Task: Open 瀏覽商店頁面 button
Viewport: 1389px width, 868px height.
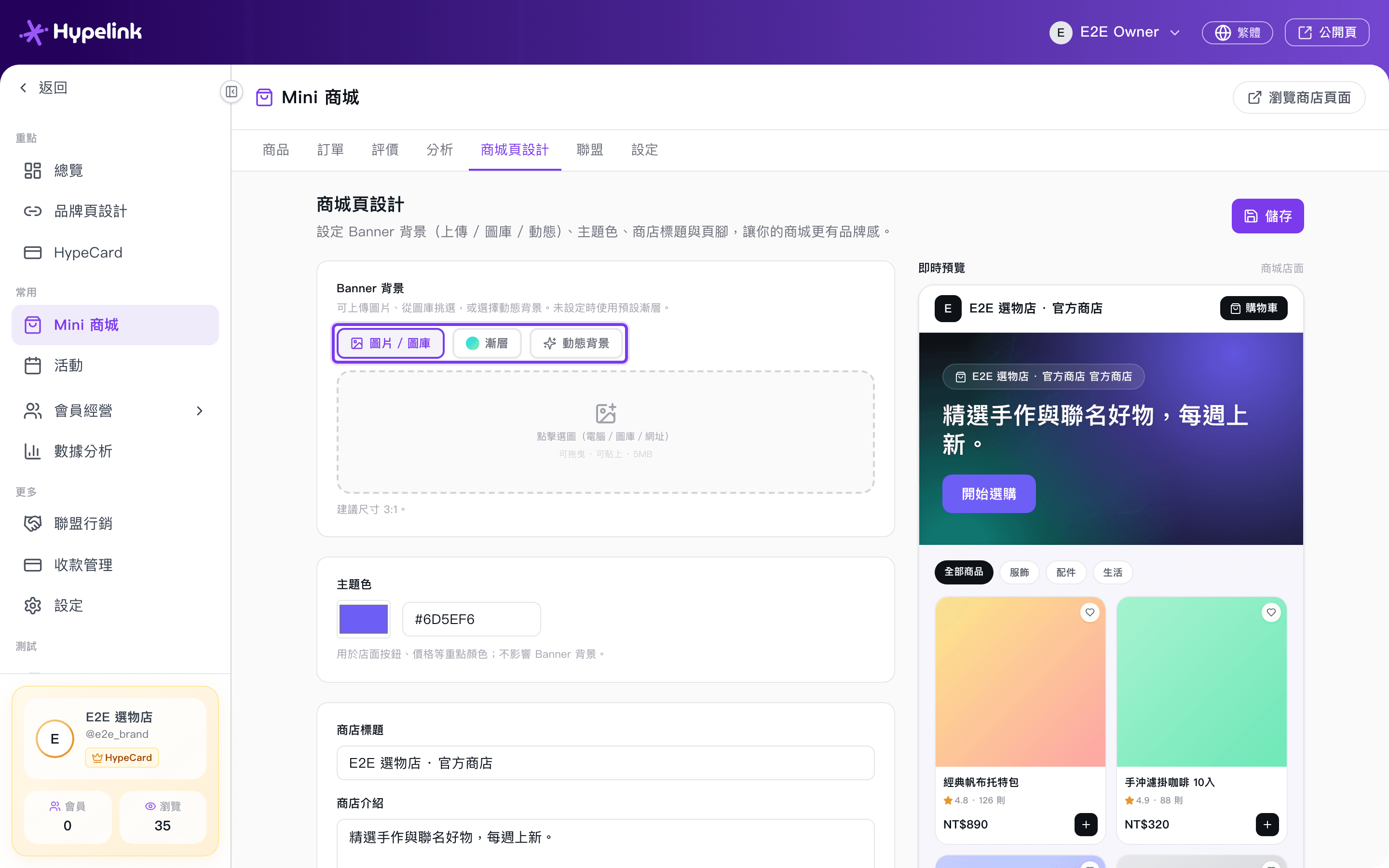Action: [x=1299, y=97]
